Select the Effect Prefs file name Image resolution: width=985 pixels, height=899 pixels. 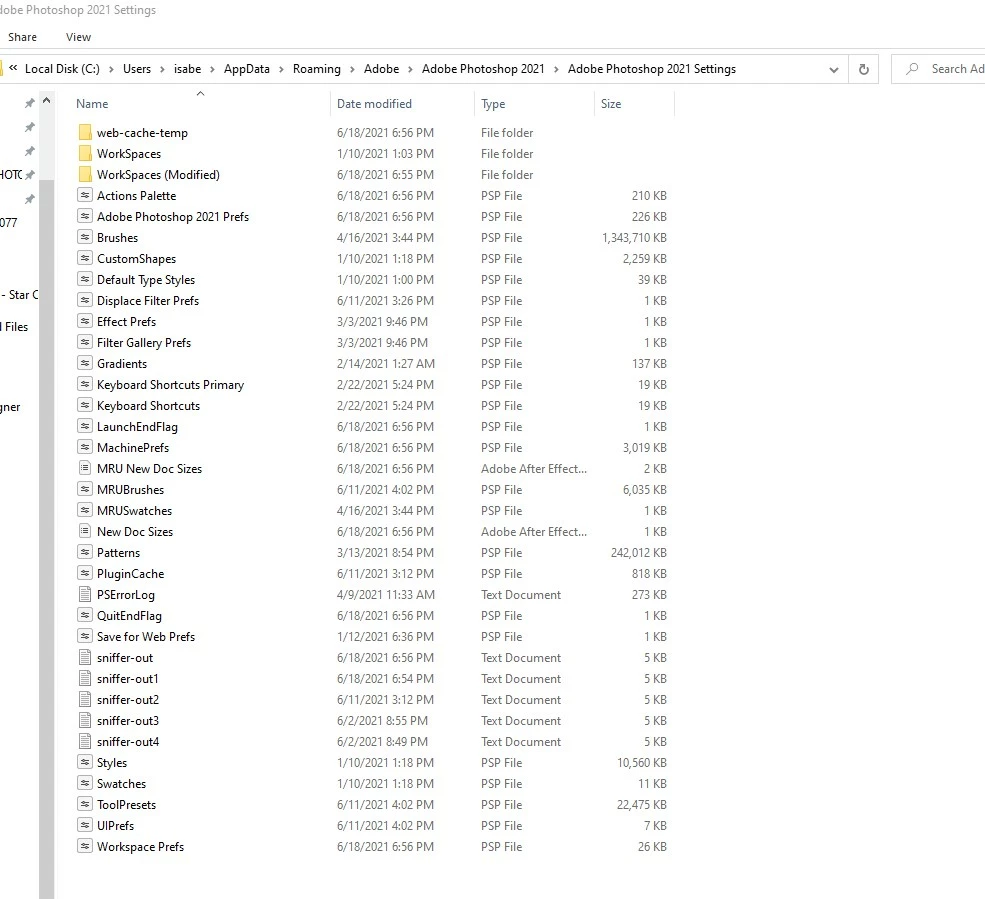(x=126, y=322)
